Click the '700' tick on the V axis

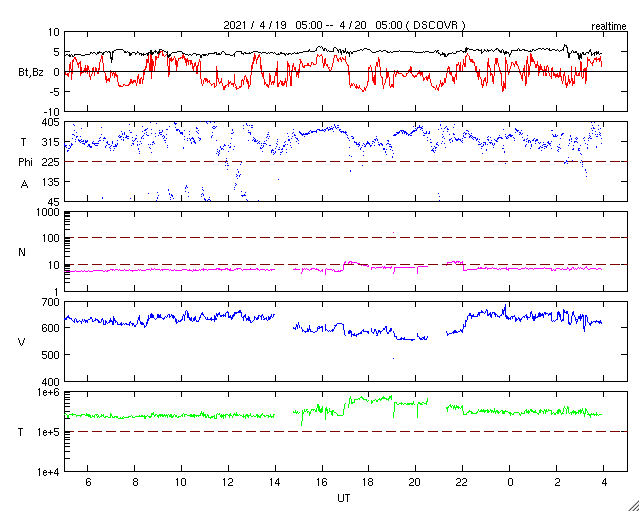(51, 303)
